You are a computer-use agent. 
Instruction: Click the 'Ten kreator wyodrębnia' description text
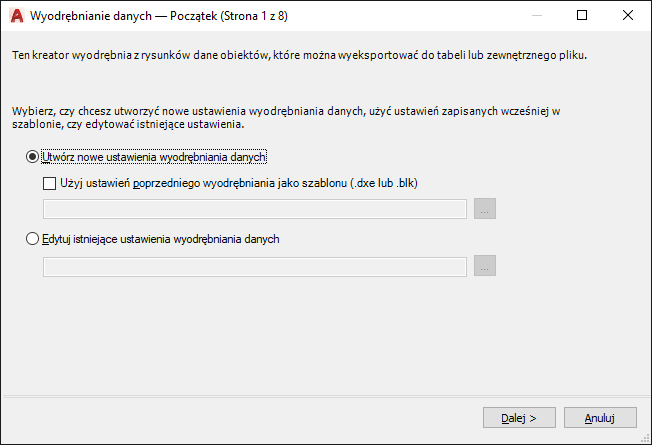[x=298, y=56]
